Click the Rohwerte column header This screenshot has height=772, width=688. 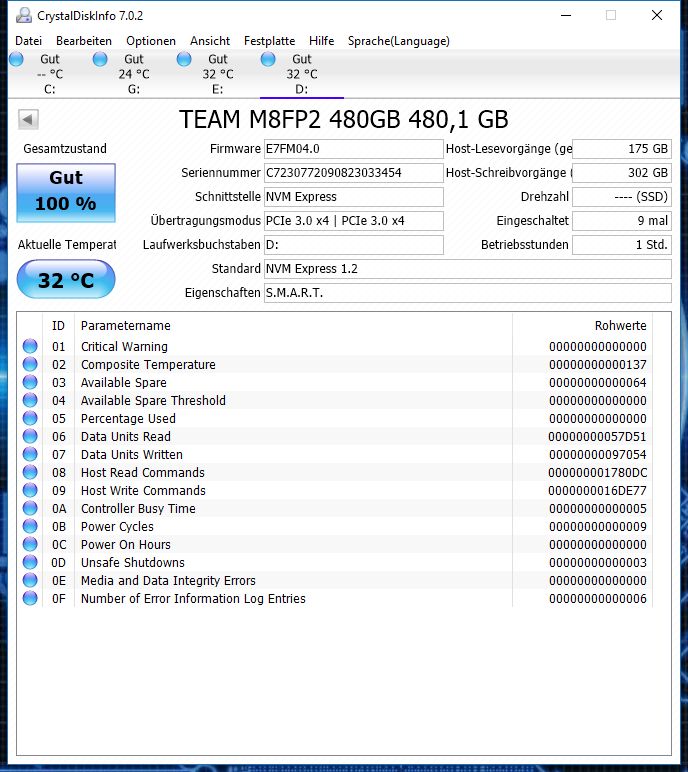[621, 325]
